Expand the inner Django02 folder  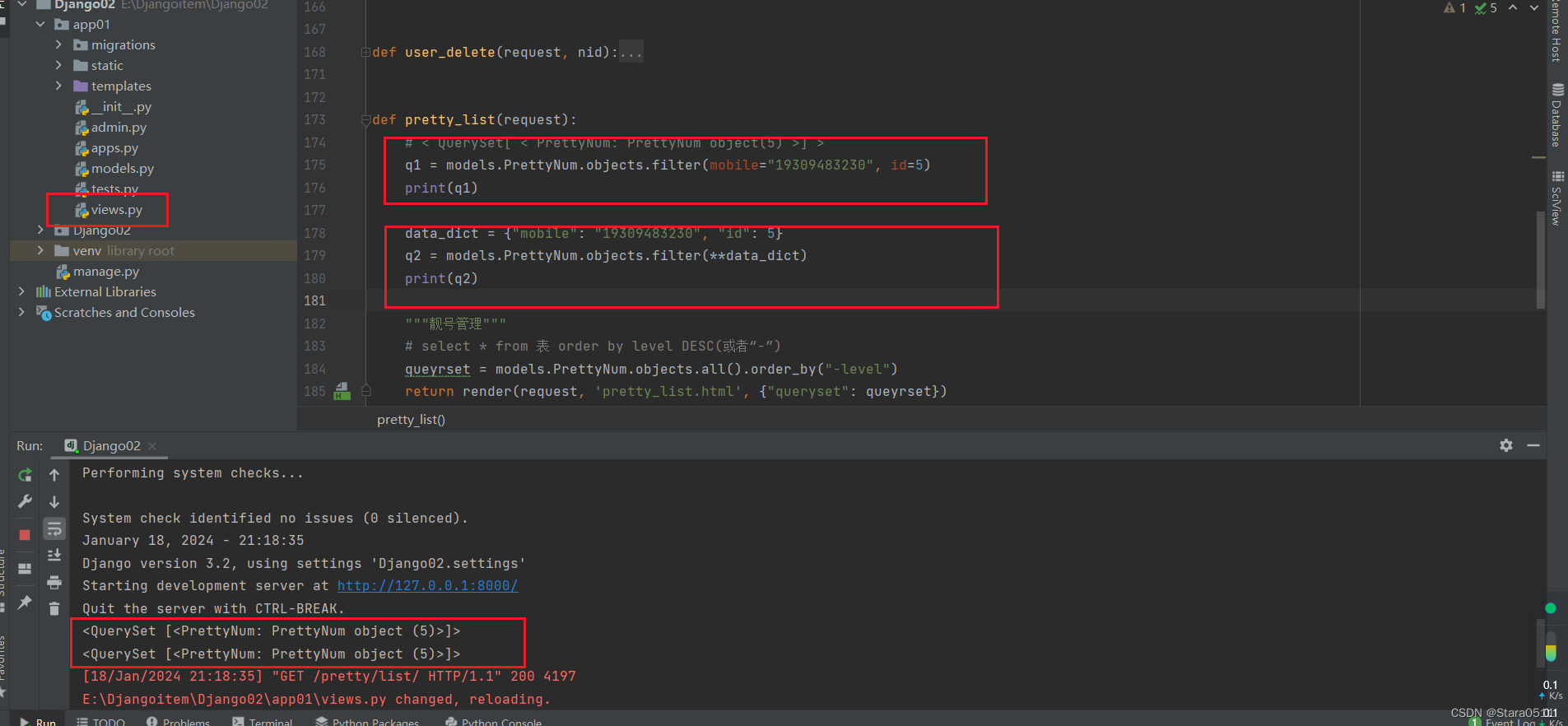(x=40, y=230)
